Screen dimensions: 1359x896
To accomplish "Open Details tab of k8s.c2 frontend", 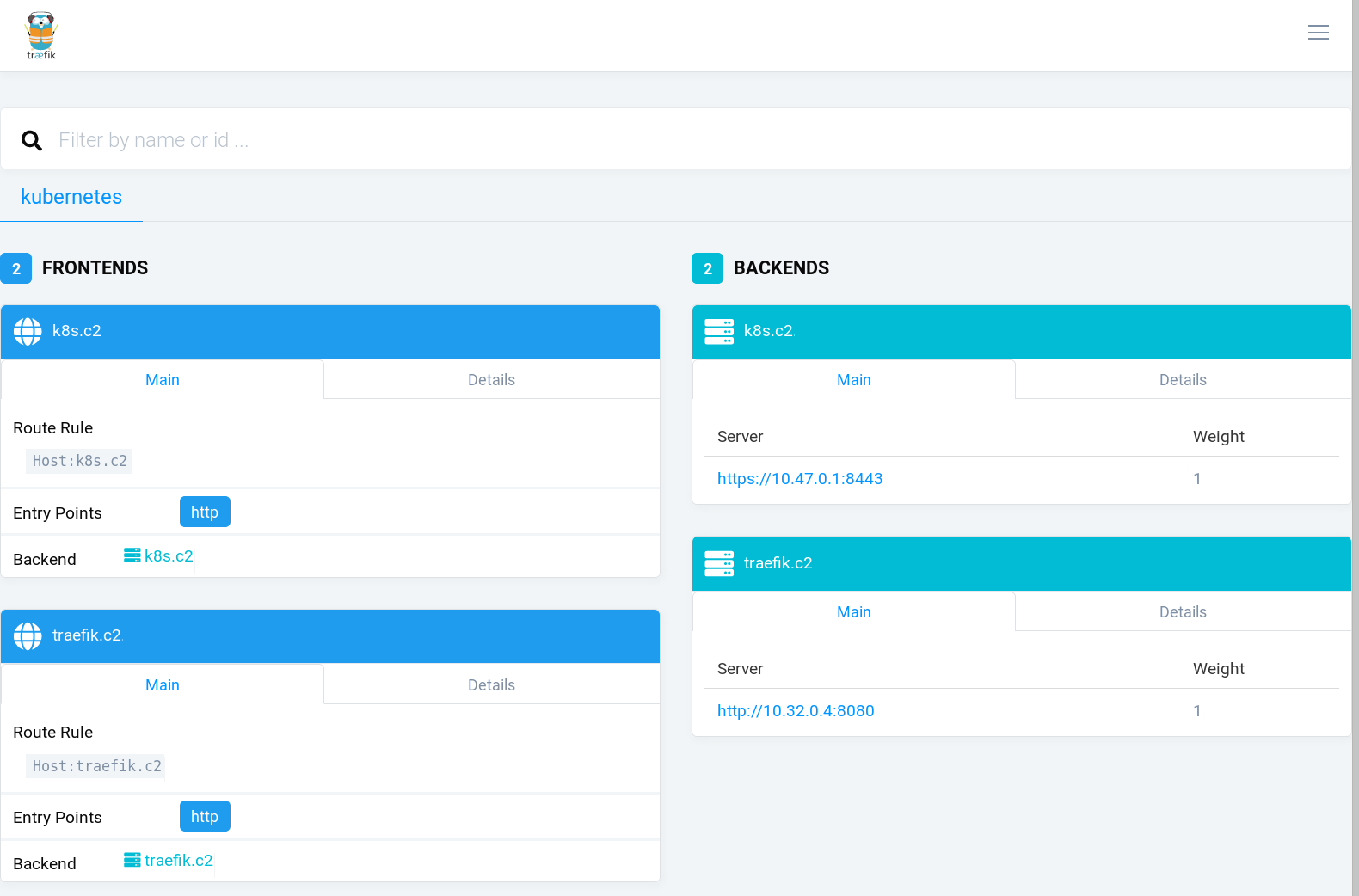I will [x=491, y=379].
